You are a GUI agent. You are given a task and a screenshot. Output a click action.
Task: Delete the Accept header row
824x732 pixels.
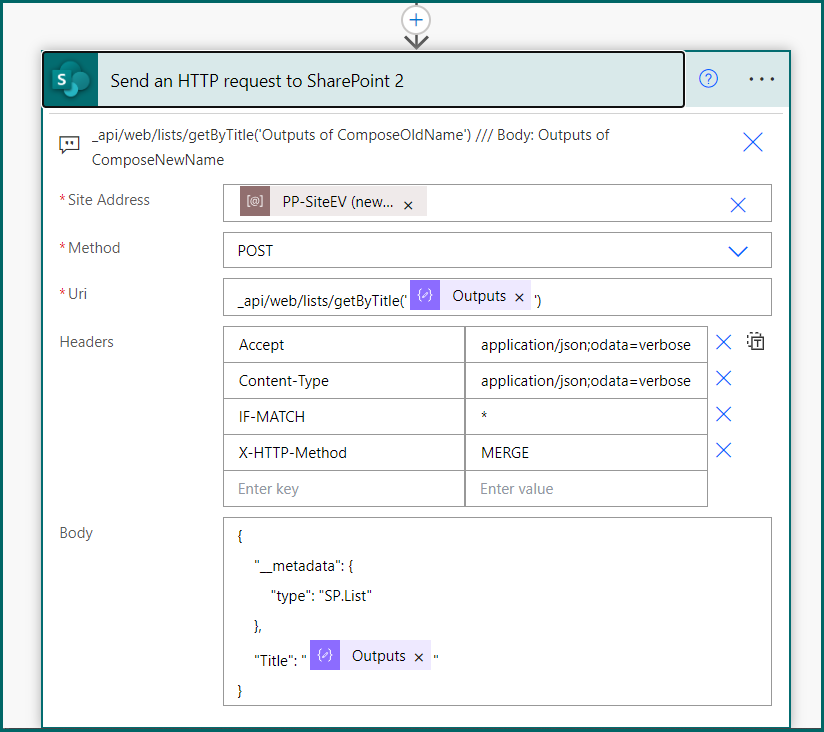(x=724, y=343)
